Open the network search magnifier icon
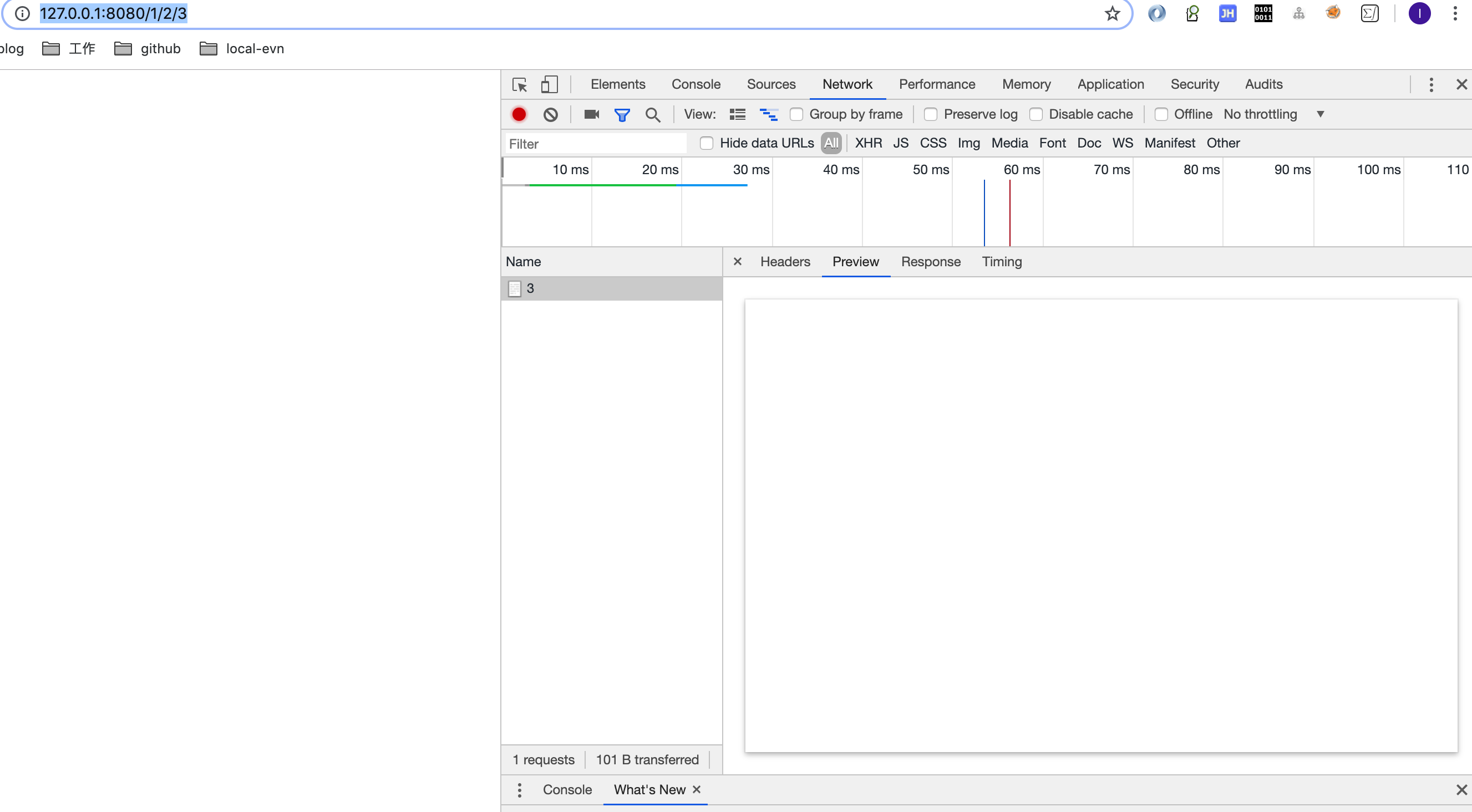The height and width of the screenshot is (812, 1472). 653,114
